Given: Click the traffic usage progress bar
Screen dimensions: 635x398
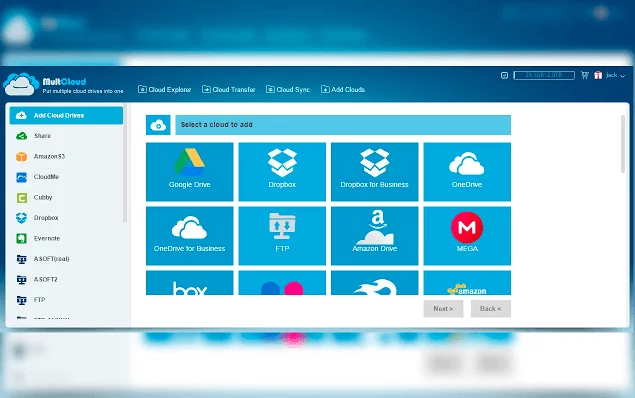Looking at the screenshot, I should point(544,75).
